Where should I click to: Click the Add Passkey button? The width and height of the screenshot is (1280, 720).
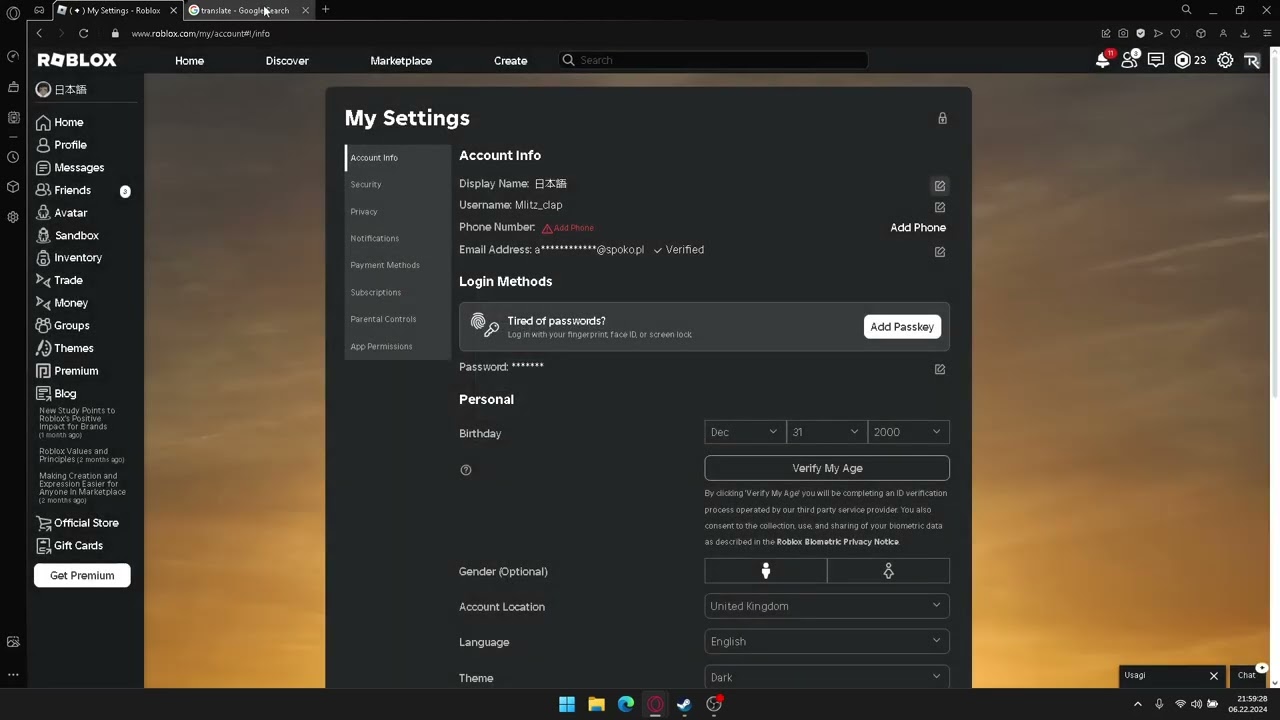point(902,327)
